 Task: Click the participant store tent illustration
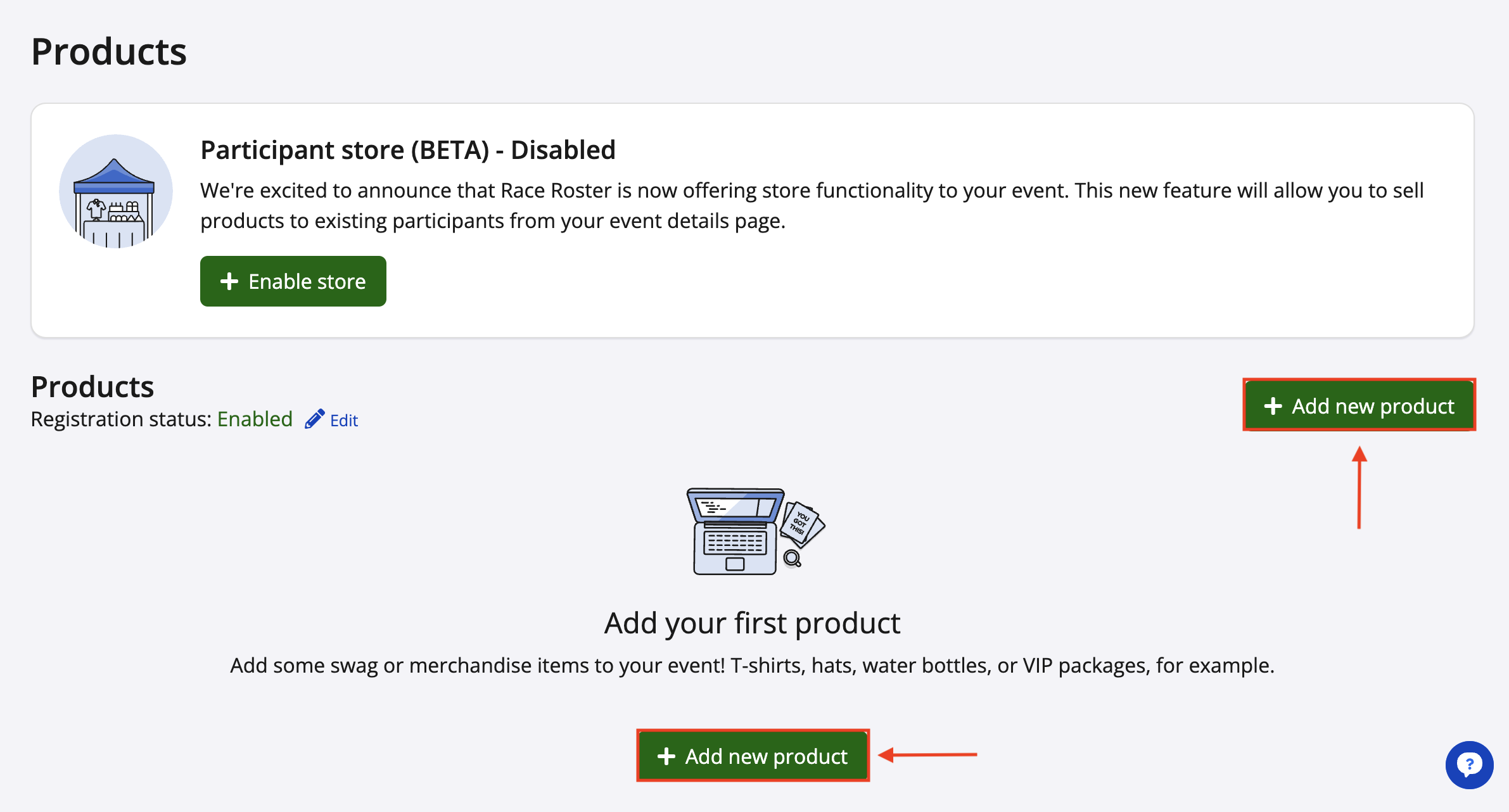click(x=115, y=191)
